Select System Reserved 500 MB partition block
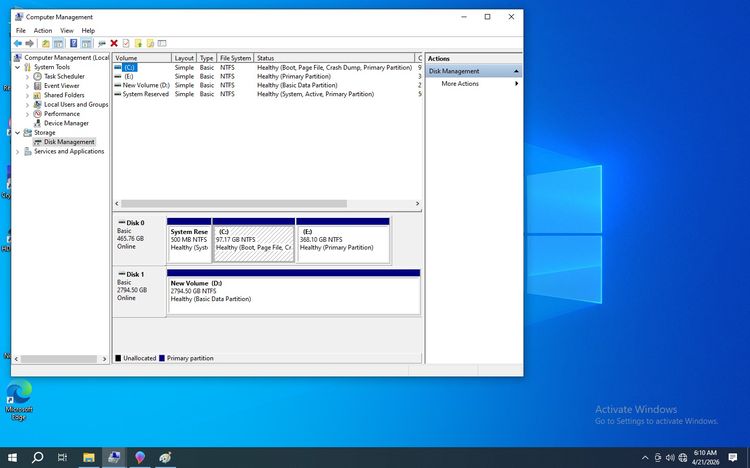This screenshot has height=468, width=750. pos(189,241)
